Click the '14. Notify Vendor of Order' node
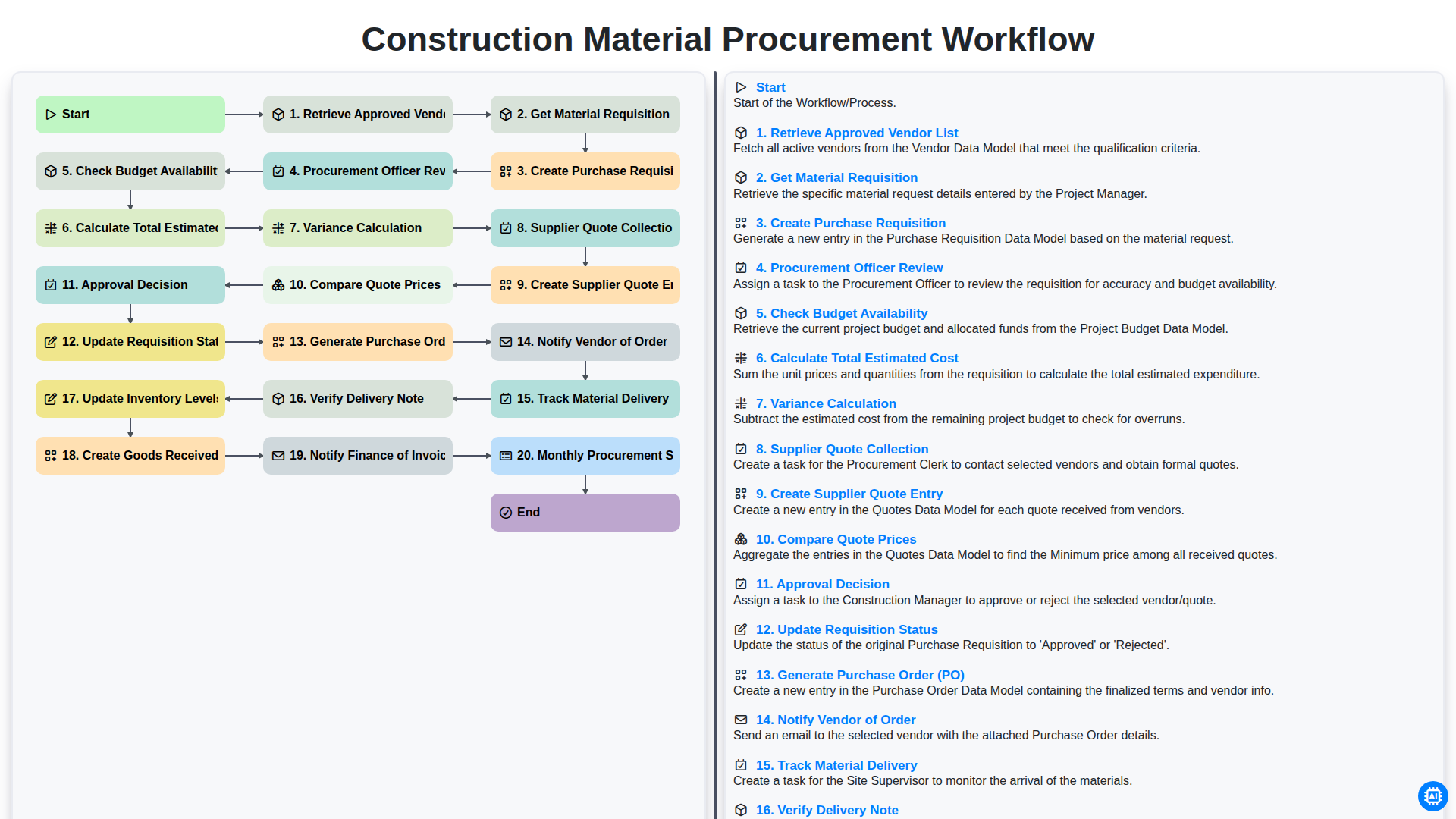 click(x=585, y=342)
